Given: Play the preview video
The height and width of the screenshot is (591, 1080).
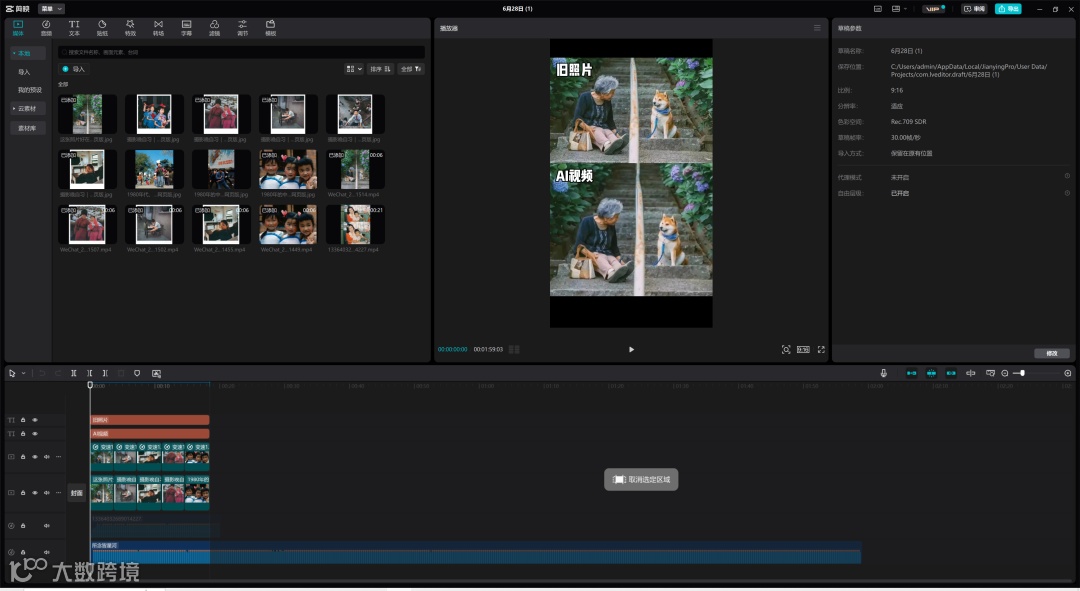Looking at the screenshot, I should click(631, 349).
